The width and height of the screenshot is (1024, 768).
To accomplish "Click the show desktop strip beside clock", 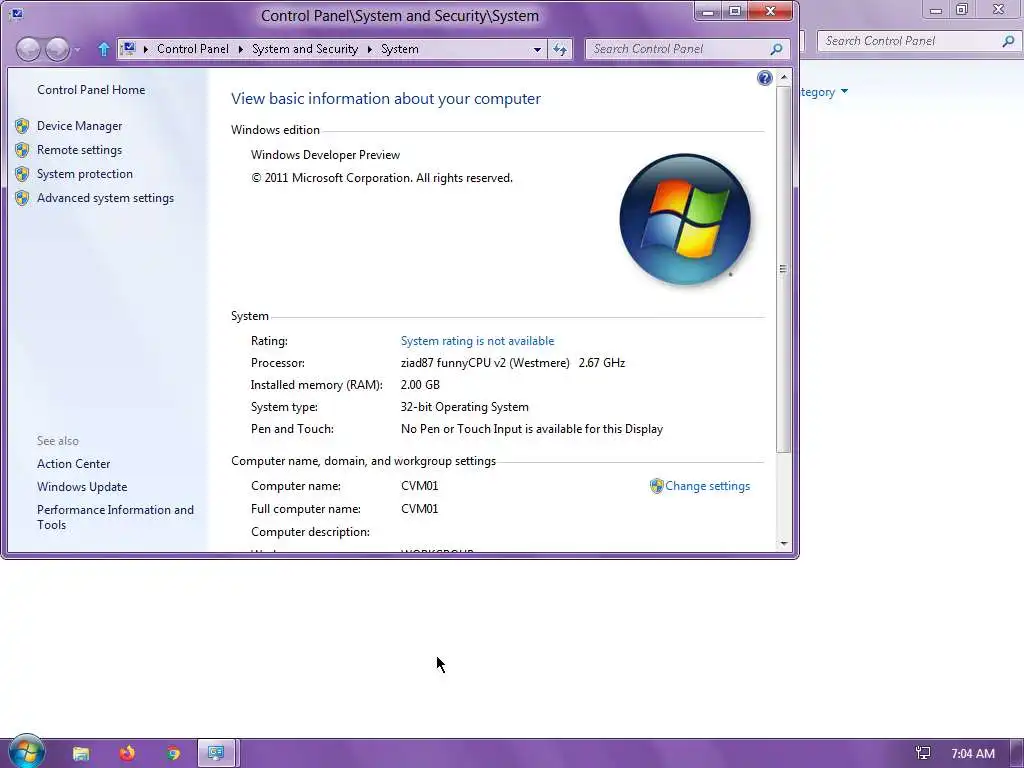I will (1017, 754).
